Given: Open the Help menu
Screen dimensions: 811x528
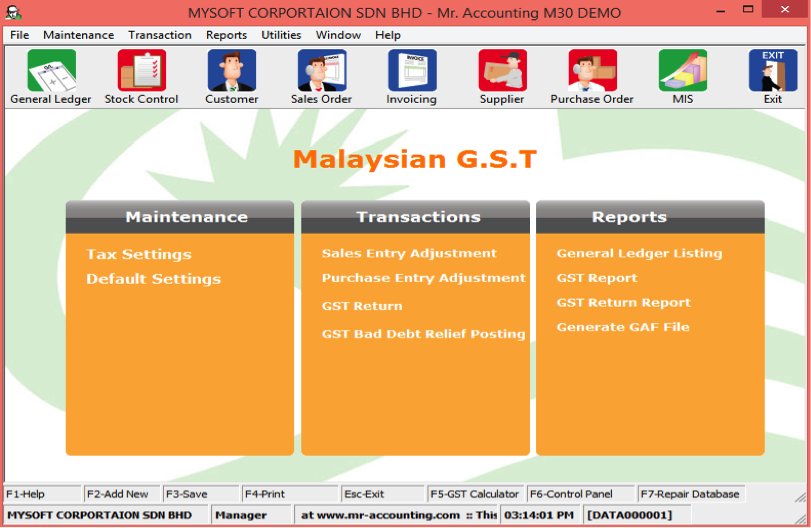Looking at the screenshot, I should click(x=388, y=35).
